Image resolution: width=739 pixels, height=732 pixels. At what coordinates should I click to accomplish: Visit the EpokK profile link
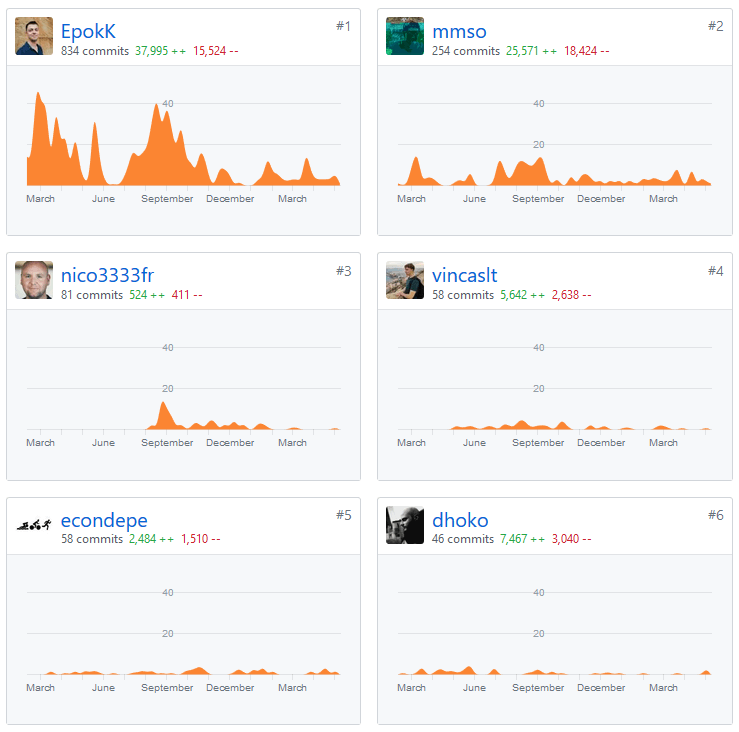pos(88,32)
